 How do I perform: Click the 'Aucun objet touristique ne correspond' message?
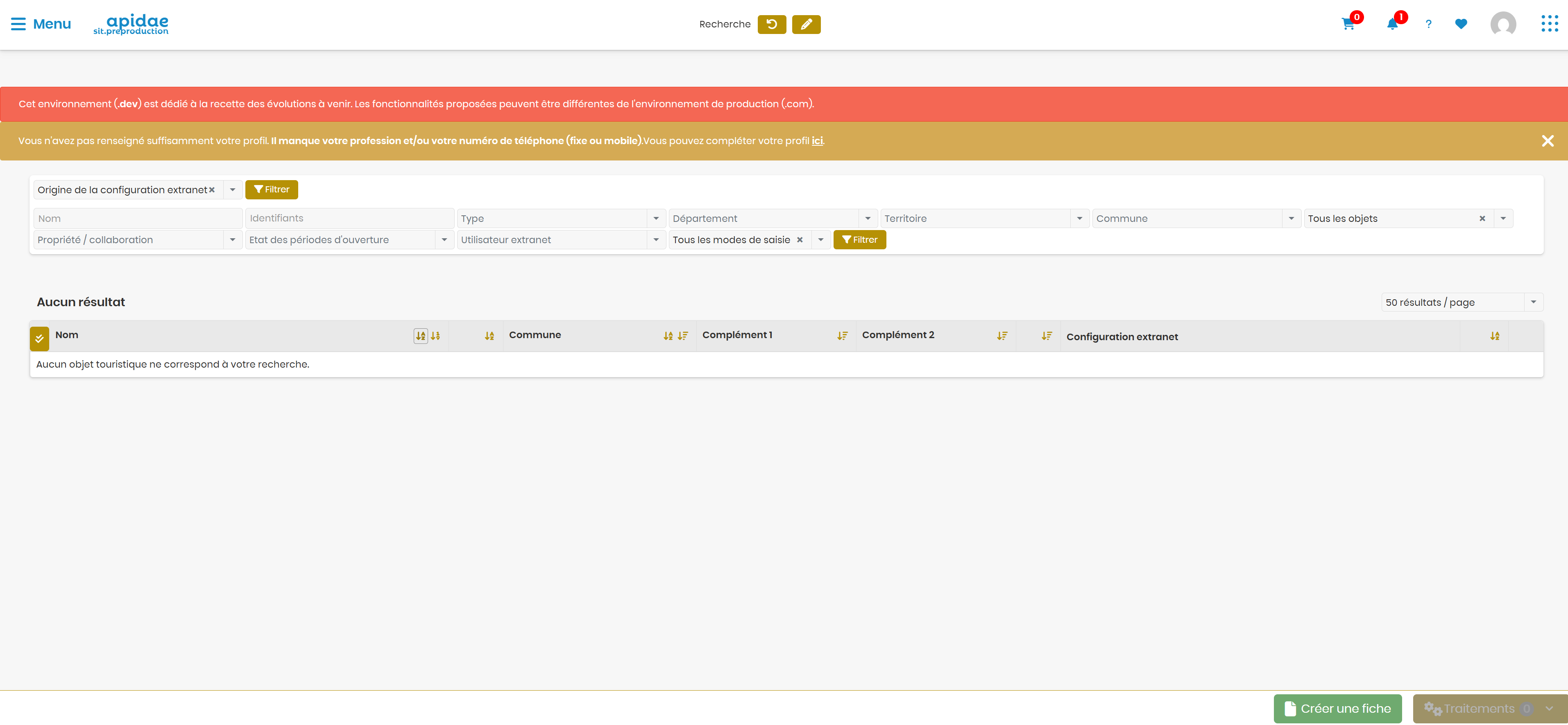(173, 364)
